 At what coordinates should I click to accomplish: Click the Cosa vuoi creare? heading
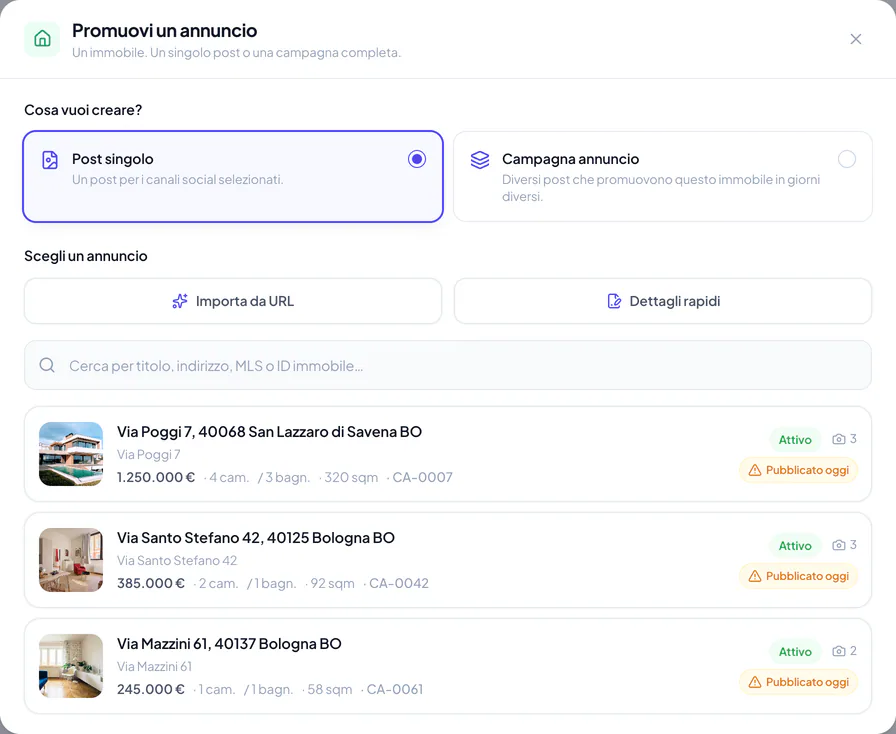83,110
